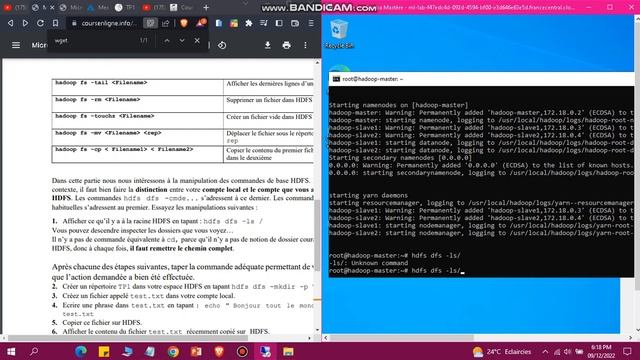Print the PDF document
This screenshot has width=640, height=360.
click(x=287, y=45)
